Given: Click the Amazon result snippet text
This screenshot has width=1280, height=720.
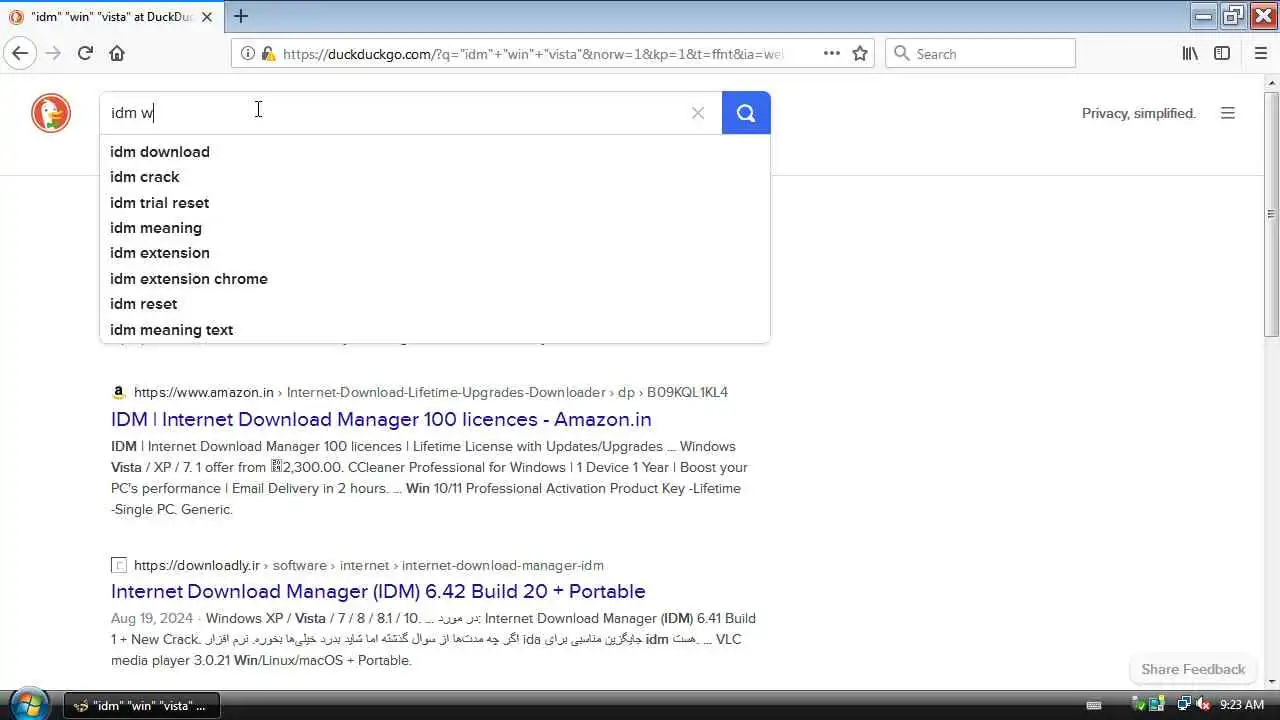Looking at the screenshot, I should click(x=429, y=478).
